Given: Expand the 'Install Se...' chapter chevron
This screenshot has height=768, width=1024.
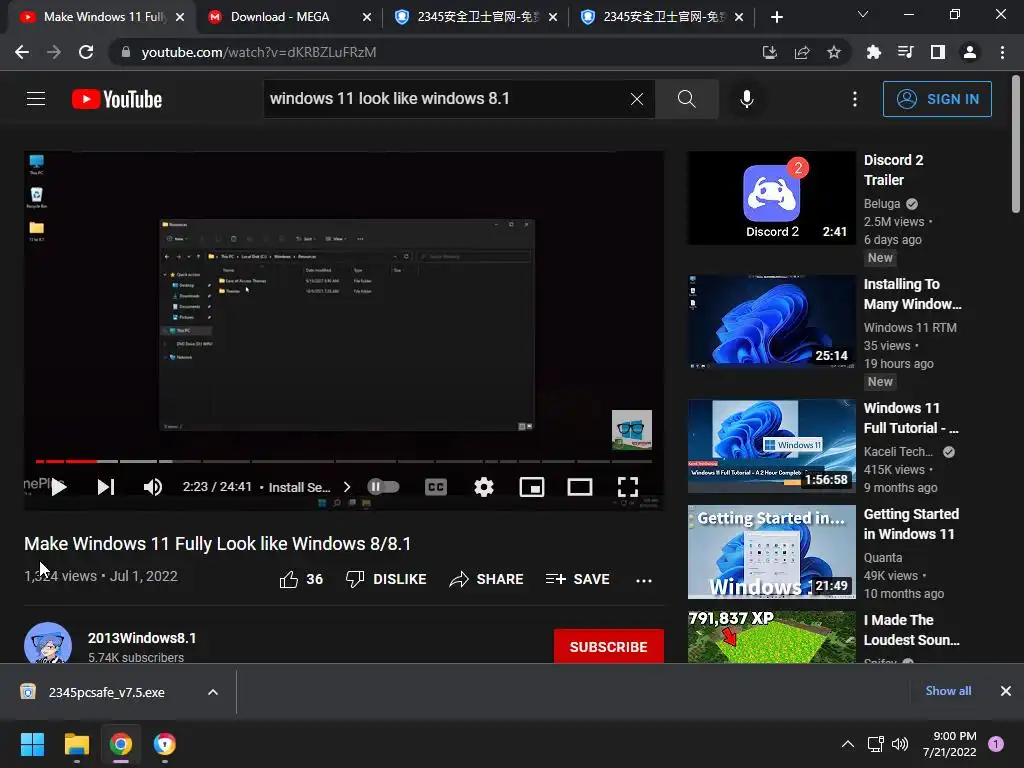Looking at the screenshot, I should coord(347,487).
